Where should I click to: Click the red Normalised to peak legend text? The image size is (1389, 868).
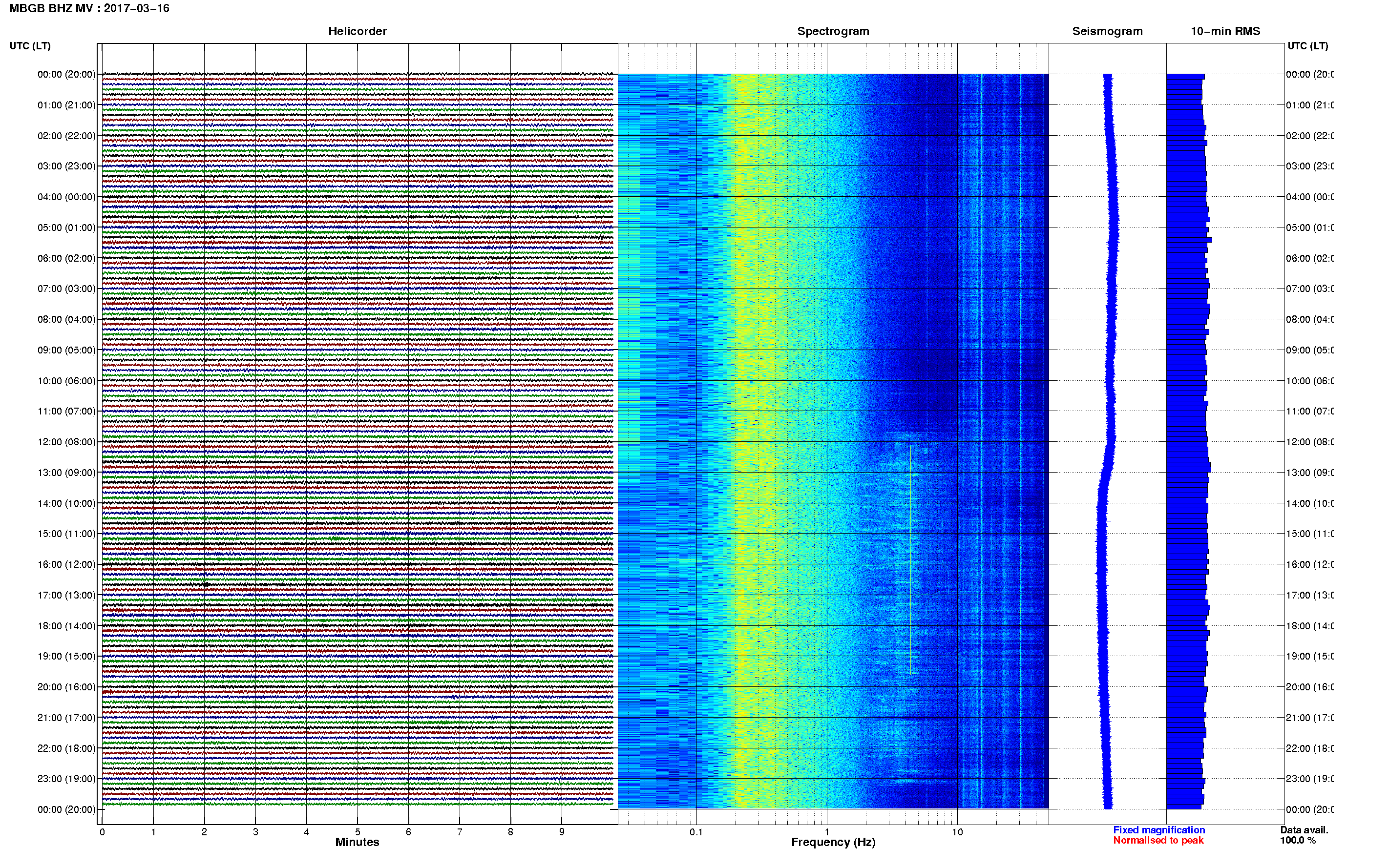coord(1158,841)
